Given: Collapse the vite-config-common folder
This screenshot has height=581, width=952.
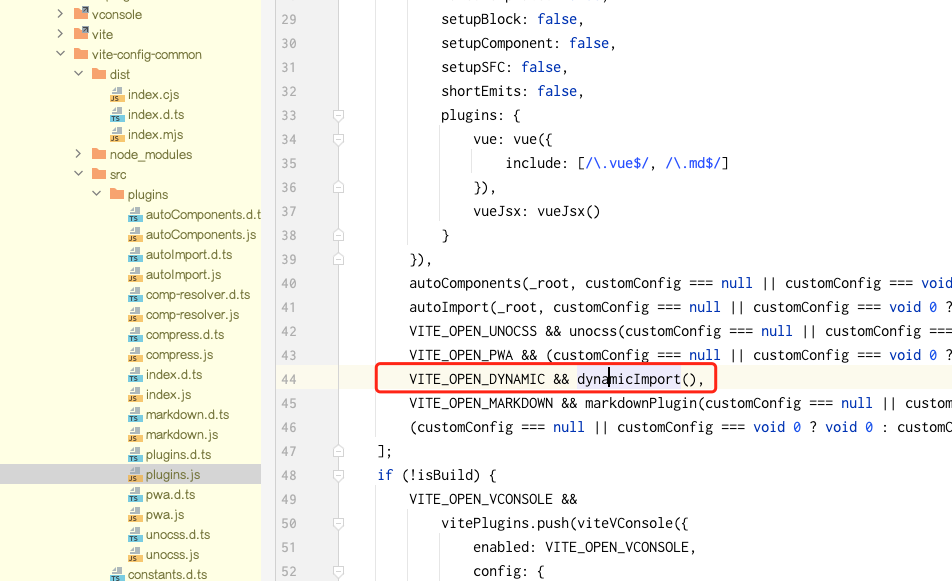Looking at the screenshot, I should 60,53.
